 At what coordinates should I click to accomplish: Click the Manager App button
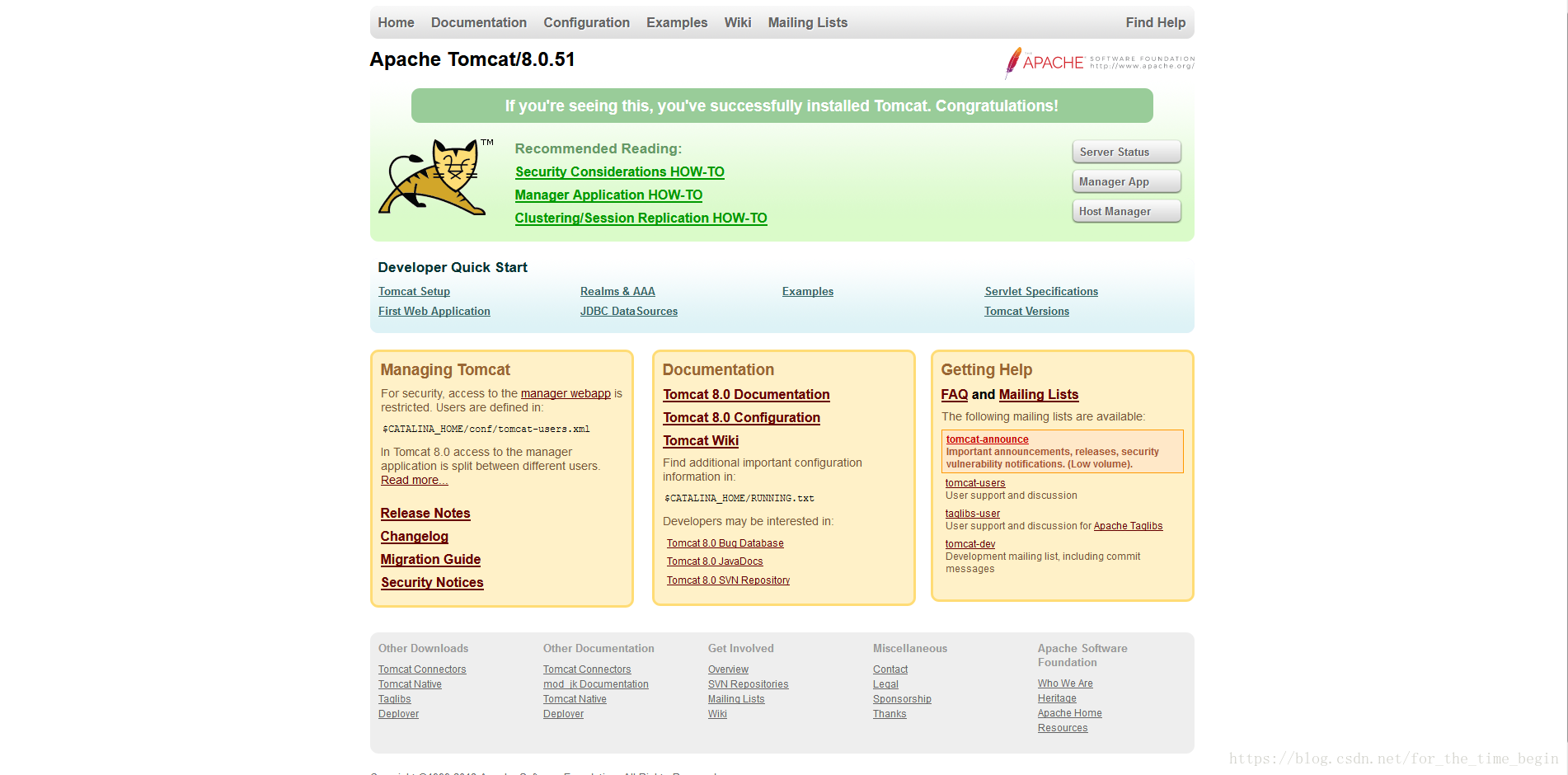click(x=1126, y=181)
